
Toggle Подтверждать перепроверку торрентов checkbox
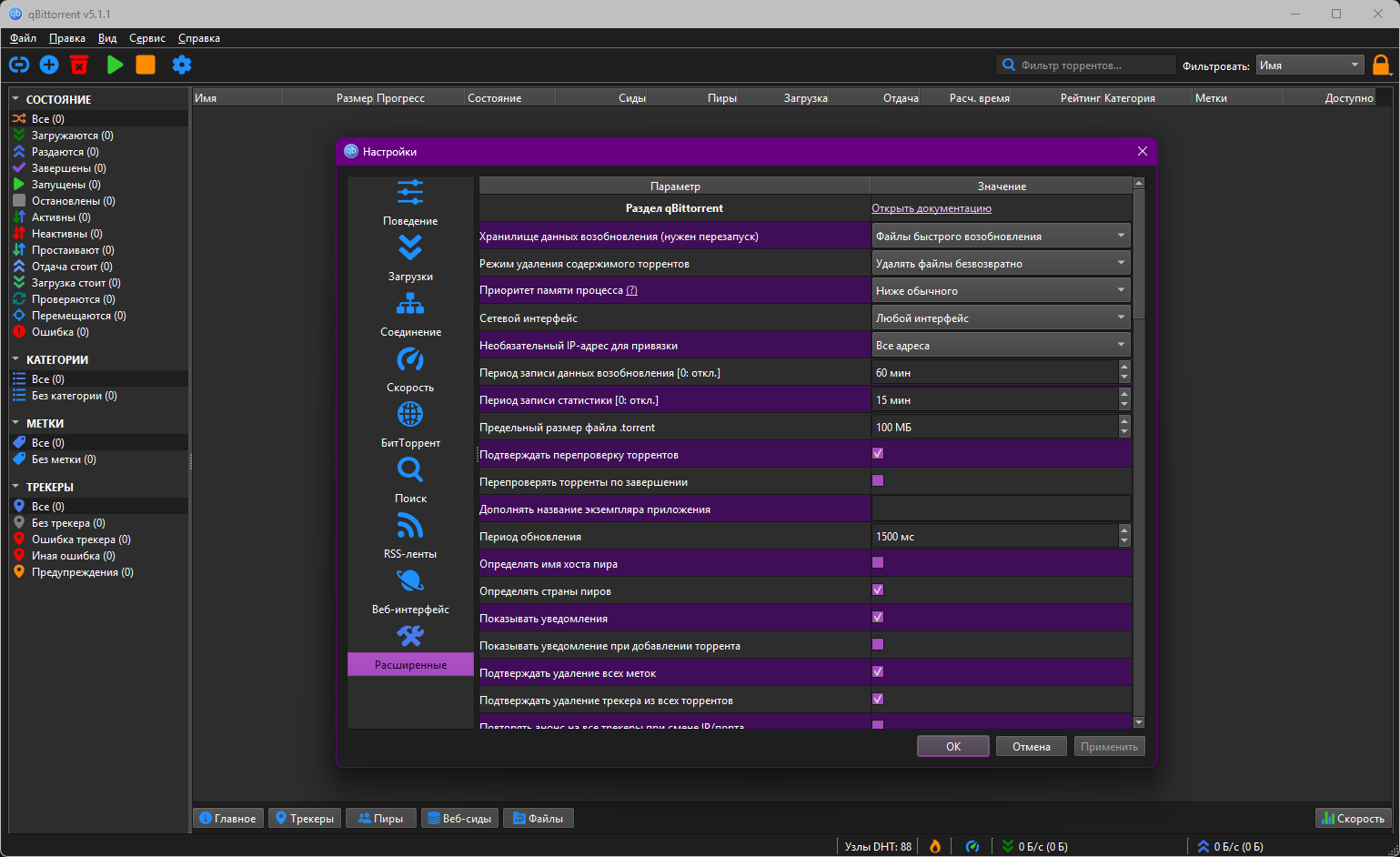click(878, 453)
